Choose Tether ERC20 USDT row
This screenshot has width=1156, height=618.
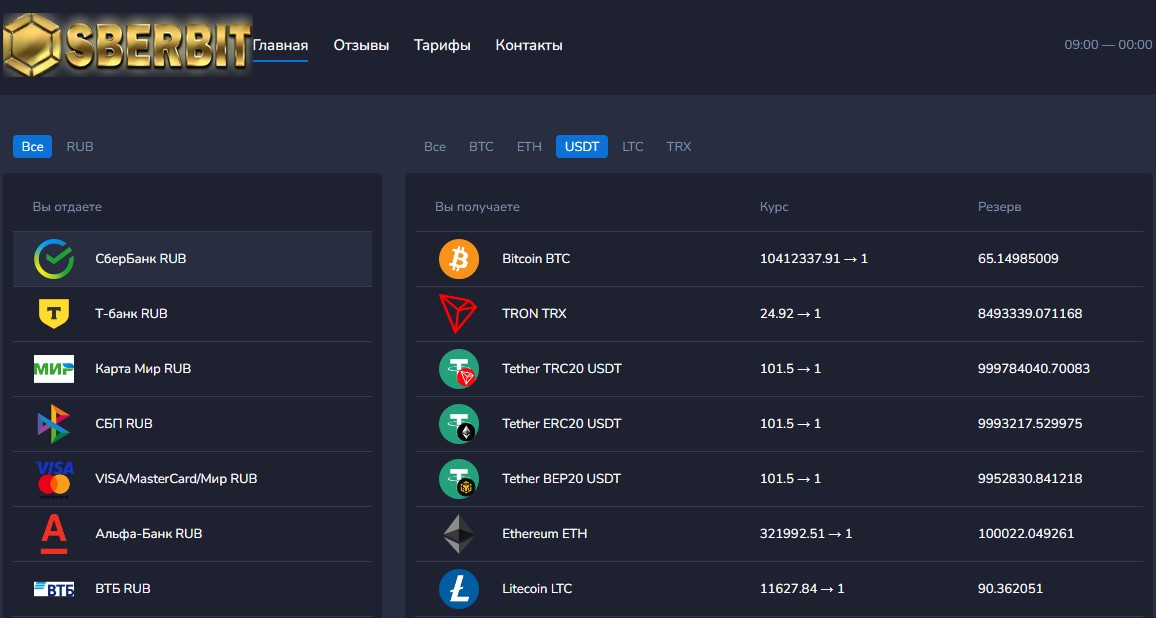[x=779, y=424]
